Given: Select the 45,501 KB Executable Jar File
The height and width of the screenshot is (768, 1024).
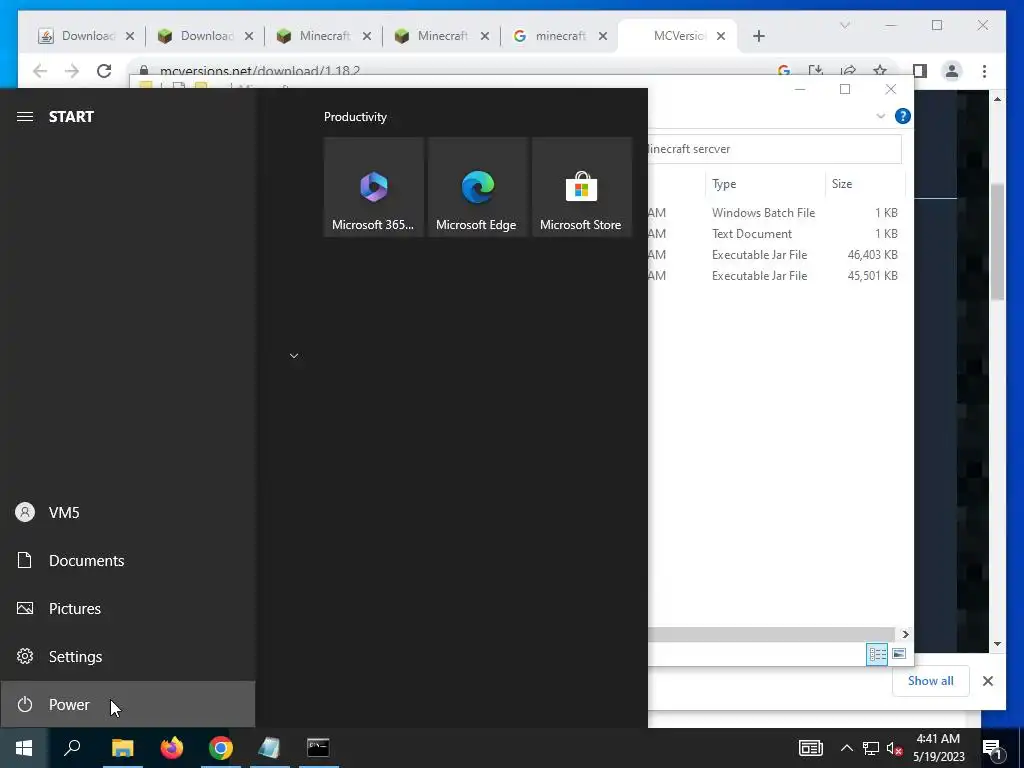Looking at the screenshot, I should pos(777,276).
